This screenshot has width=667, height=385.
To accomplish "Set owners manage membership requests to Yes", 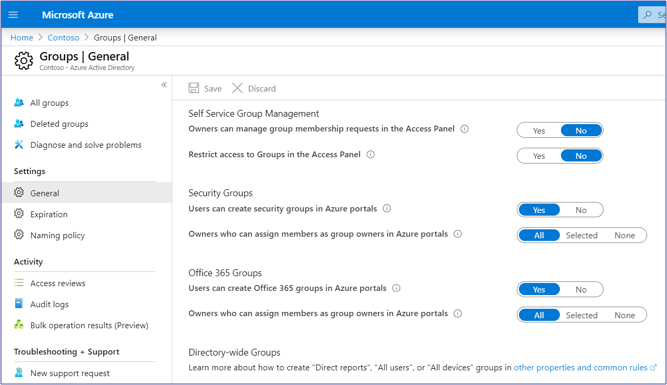I will pos(539,131).
